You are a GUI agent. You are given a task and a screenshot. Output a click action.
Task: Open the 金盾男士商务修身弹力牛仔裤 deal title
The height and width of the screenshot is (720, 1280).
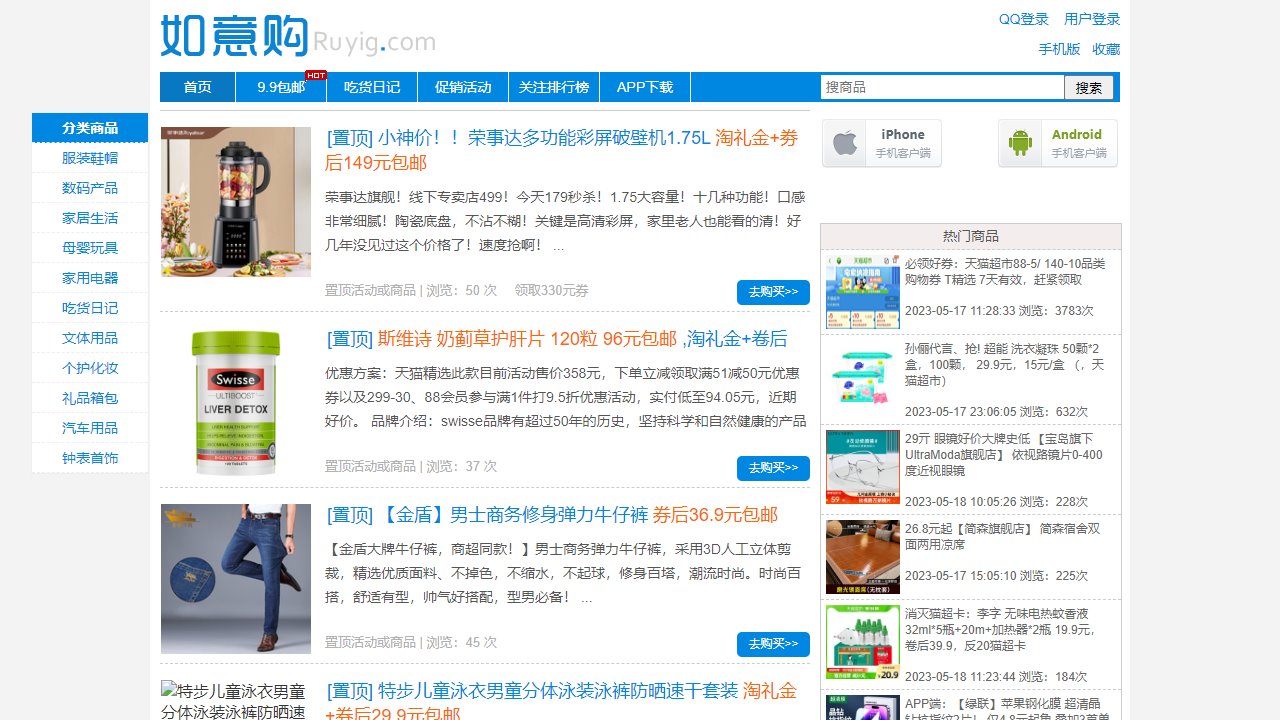[x=552, y=515]
